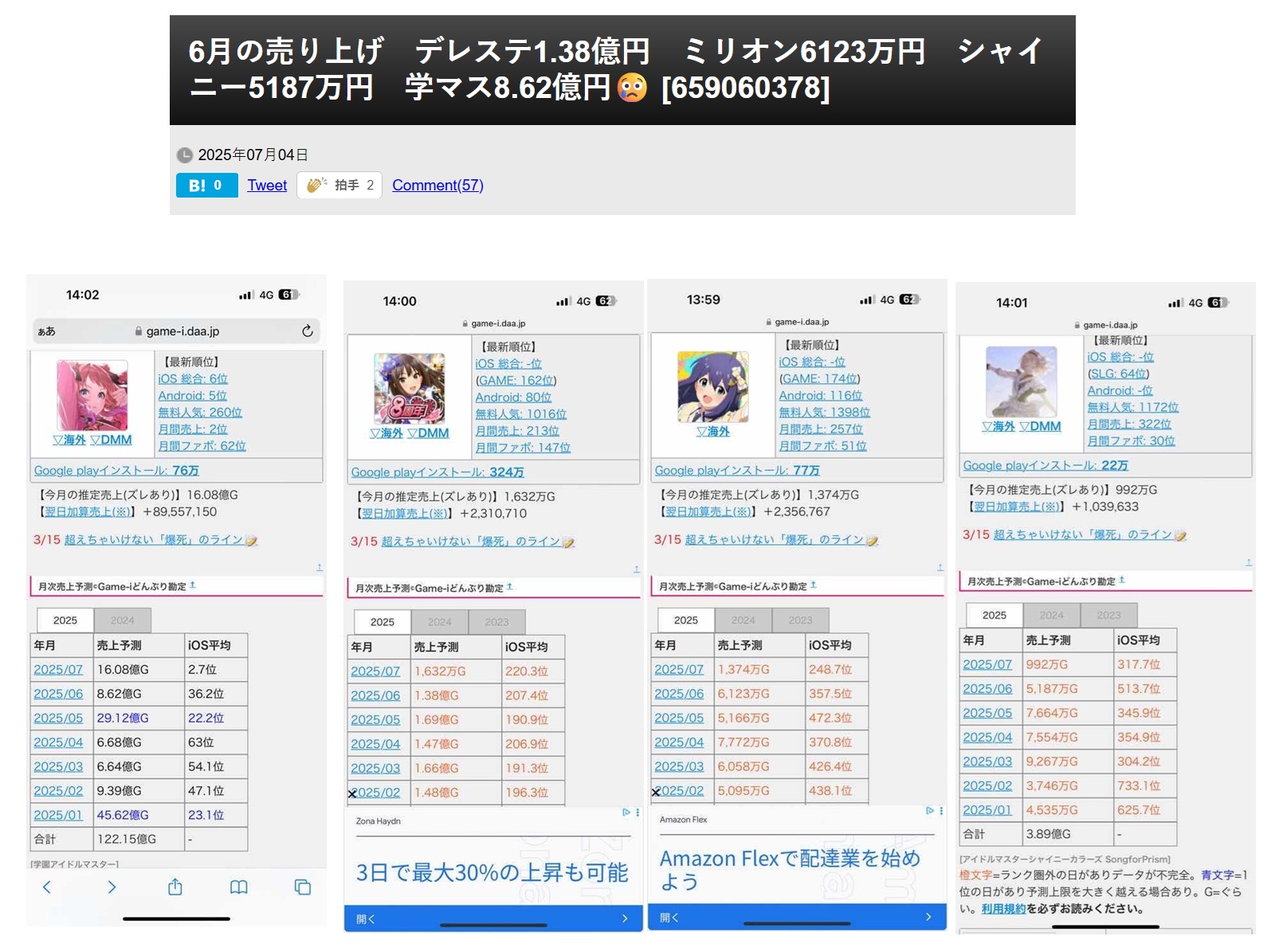The width and height of the screenshot is (1271, 952).
Task: Open the Amazon Flex delivery ad
Action: point(790,869)
